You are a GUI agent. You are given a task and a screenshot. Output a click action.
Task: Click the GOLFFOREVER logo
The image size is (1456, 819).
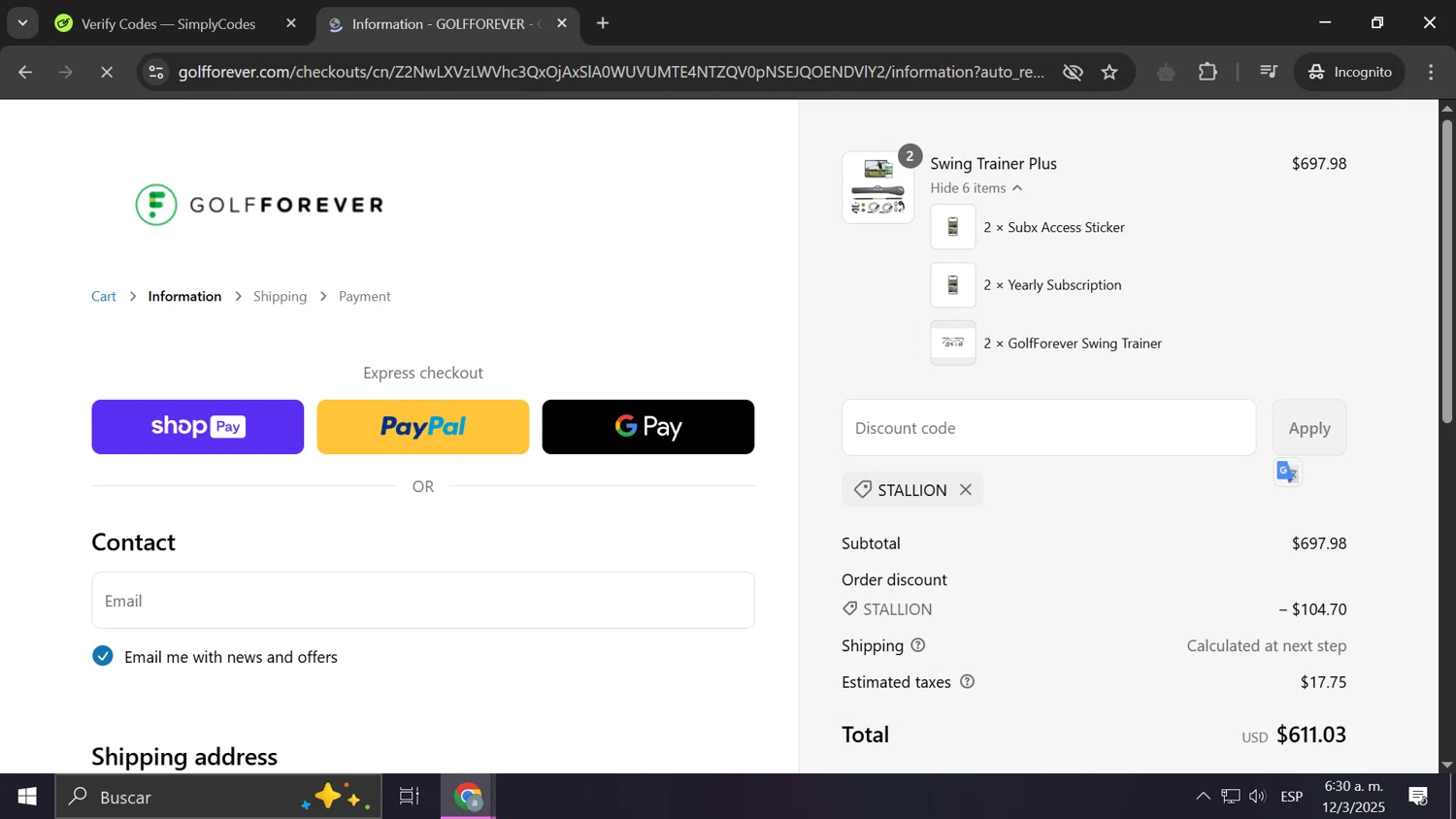259,205
